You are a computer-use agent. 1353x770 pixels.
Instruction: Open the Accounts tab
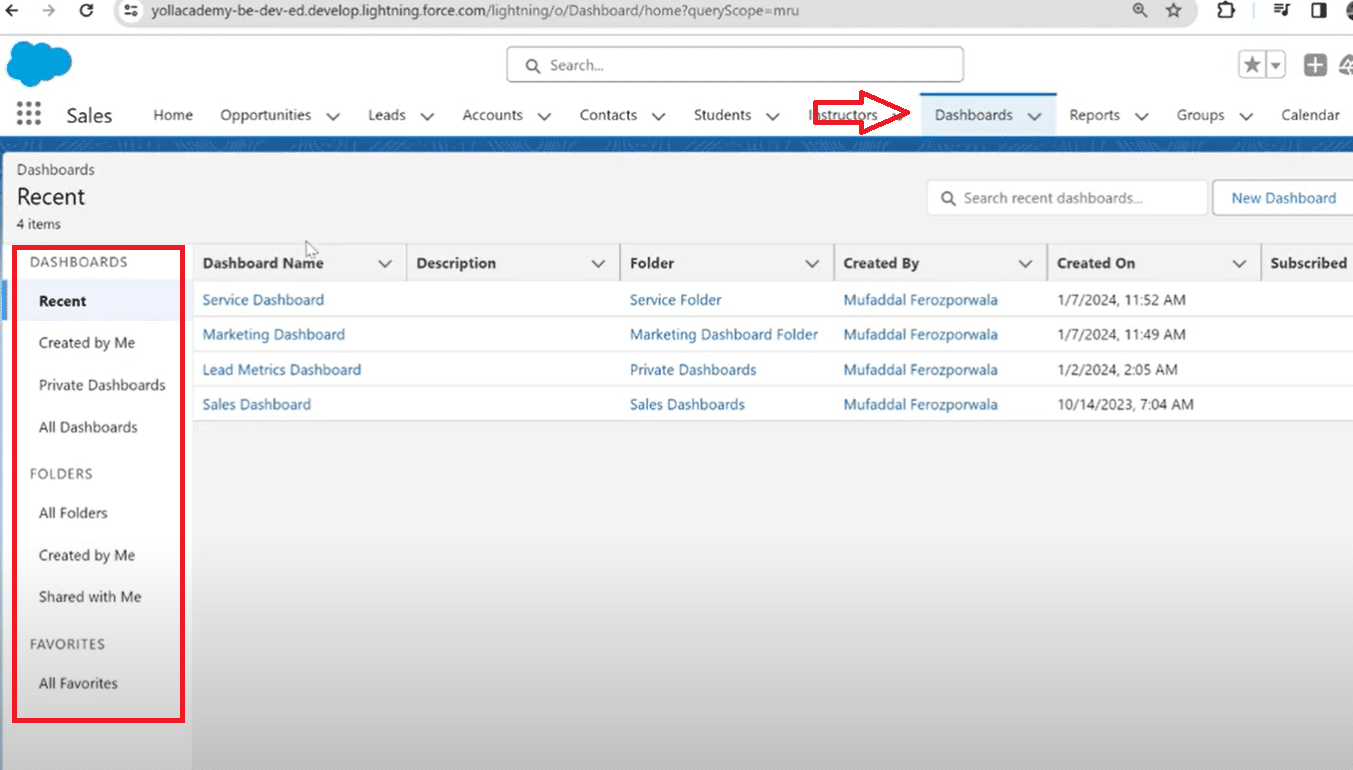point(492,115)
